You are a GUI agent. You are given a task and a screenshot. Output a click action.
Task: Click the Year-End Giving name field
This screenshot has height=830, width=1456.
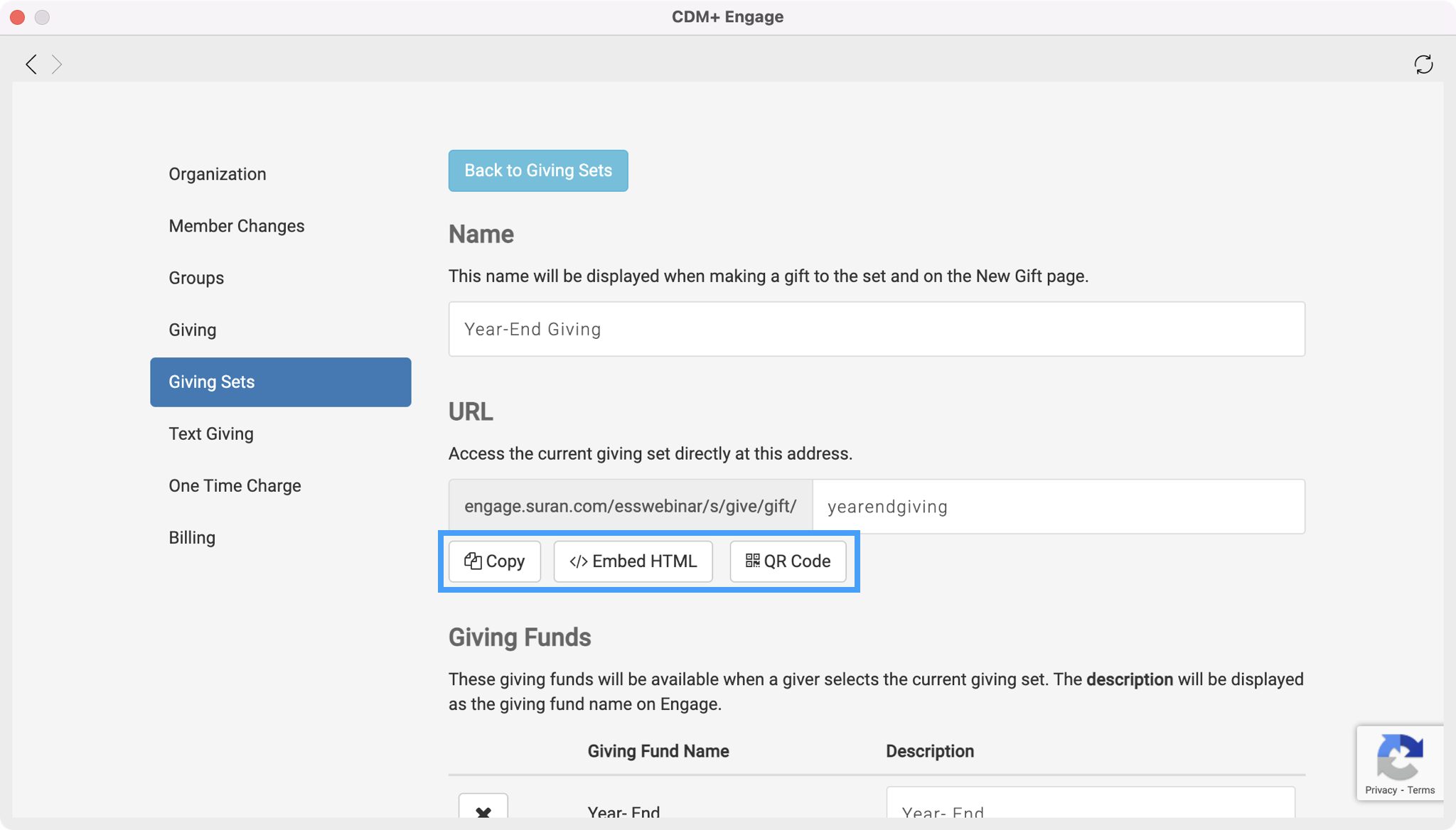click(876, 329)
